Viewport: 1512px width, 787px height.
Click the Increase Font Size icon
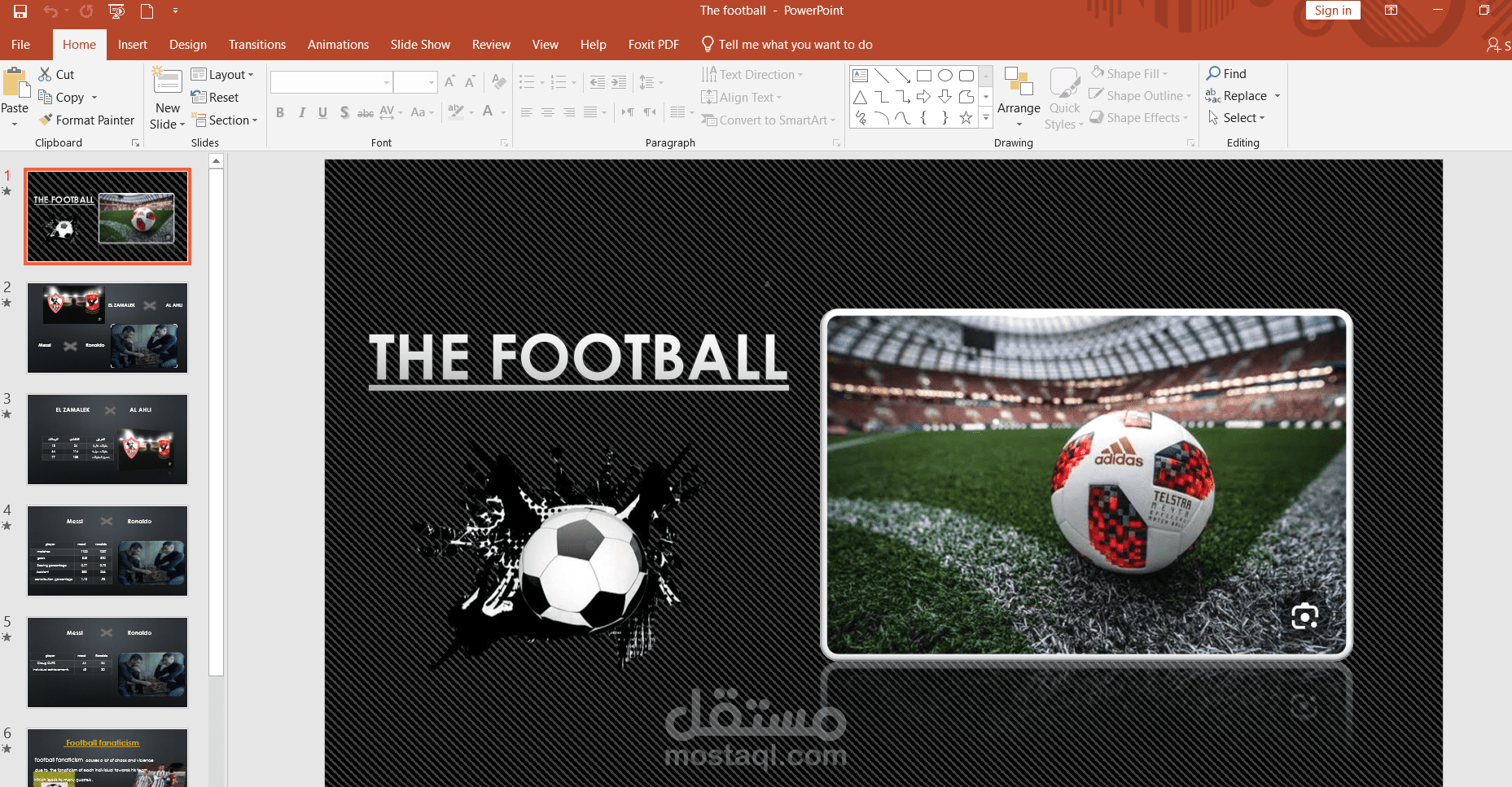click(x=449, y=81)
